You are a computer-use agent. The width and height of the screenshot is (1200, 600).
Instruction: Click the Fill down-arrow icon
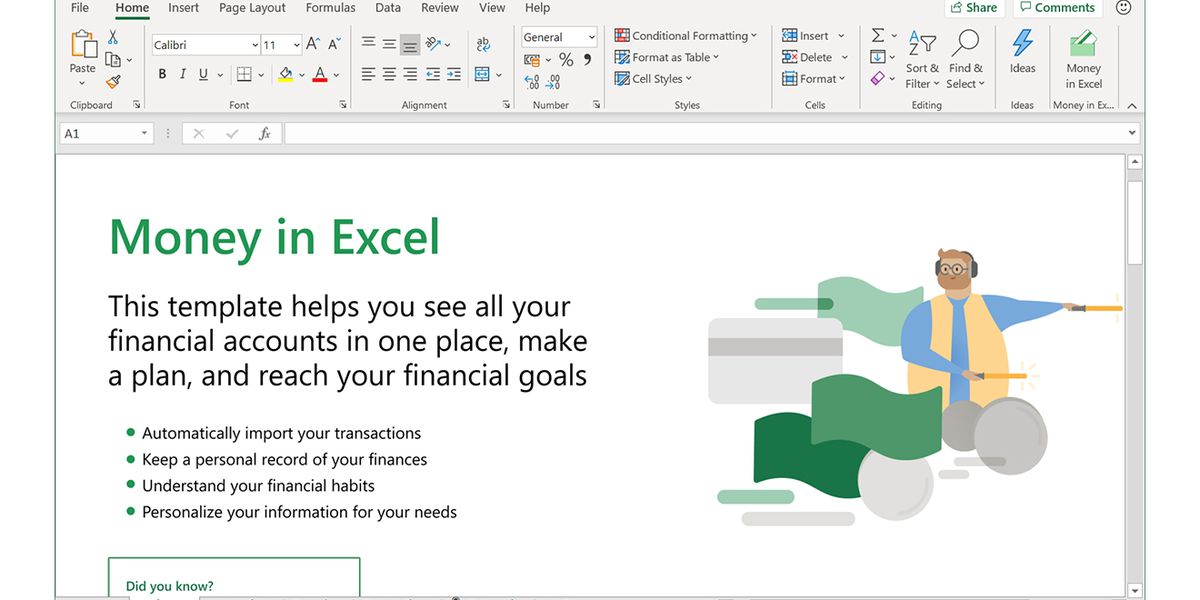[877, 57]
